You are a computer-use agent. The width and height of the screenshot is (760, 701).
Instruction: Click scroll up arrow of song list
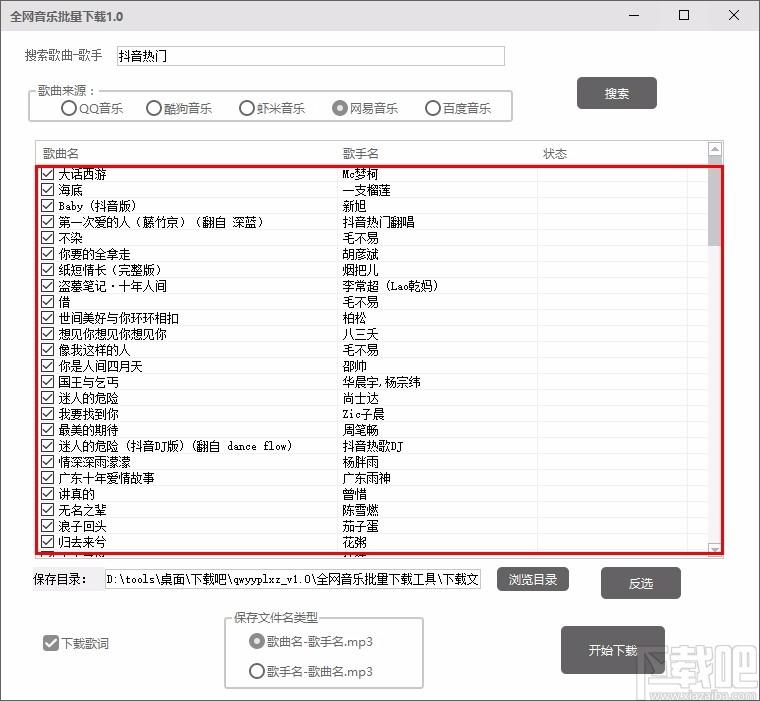point(714,148)
